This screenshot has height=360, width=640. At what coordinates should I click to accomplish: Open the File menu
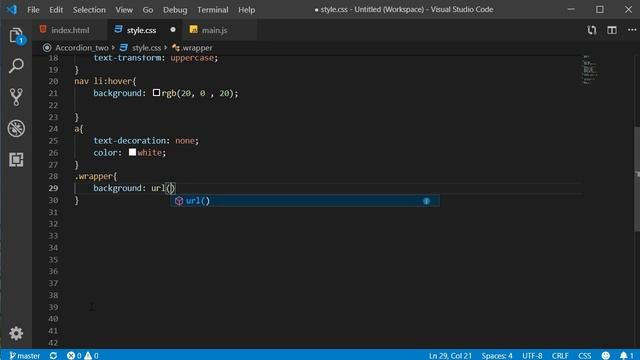coord(33,9)
